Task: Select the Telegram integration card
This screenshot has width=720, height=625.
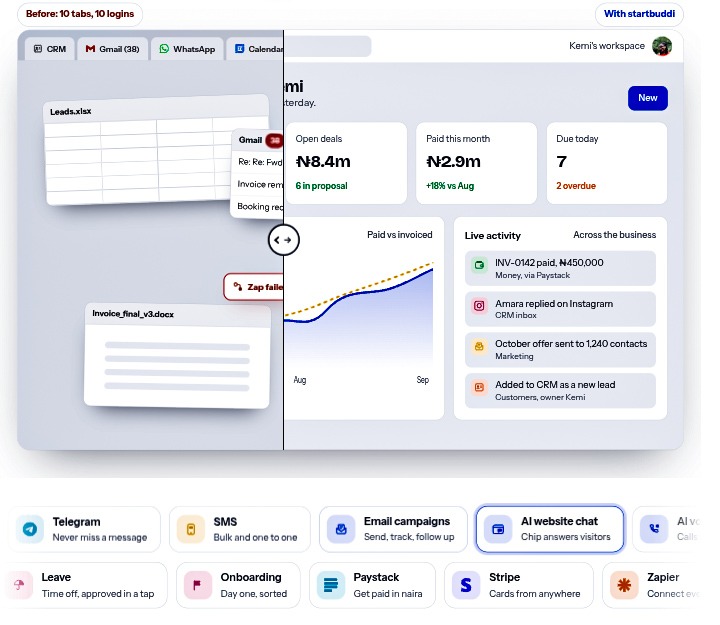Action: tap(85, 529)
